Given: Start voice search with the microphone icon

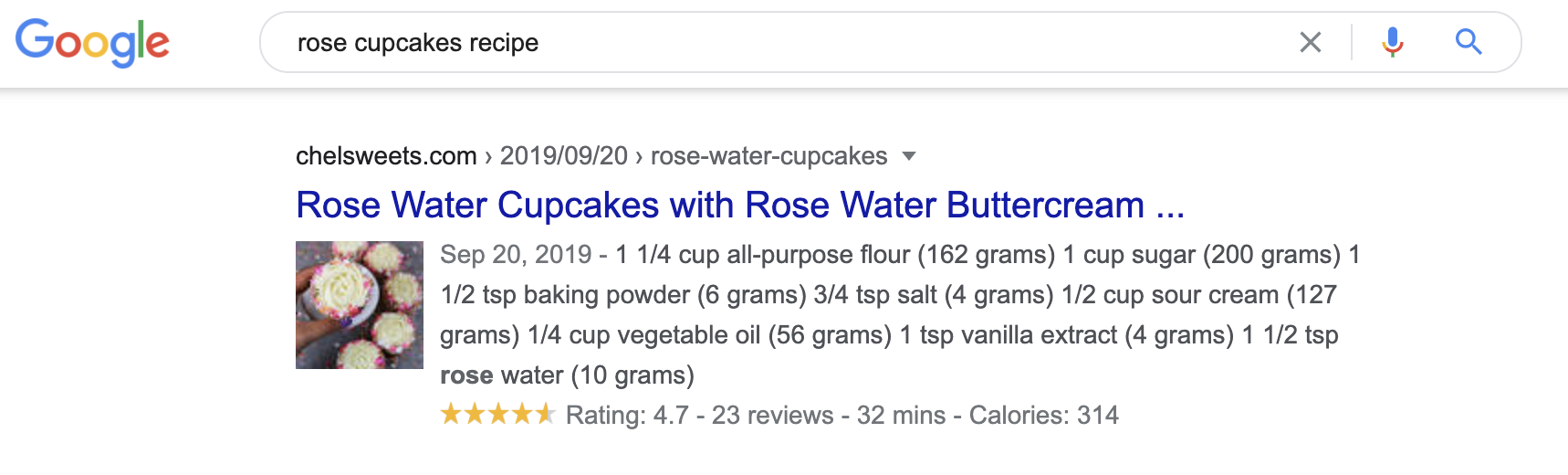Looking at the screenshot, I should point(1392,42).
